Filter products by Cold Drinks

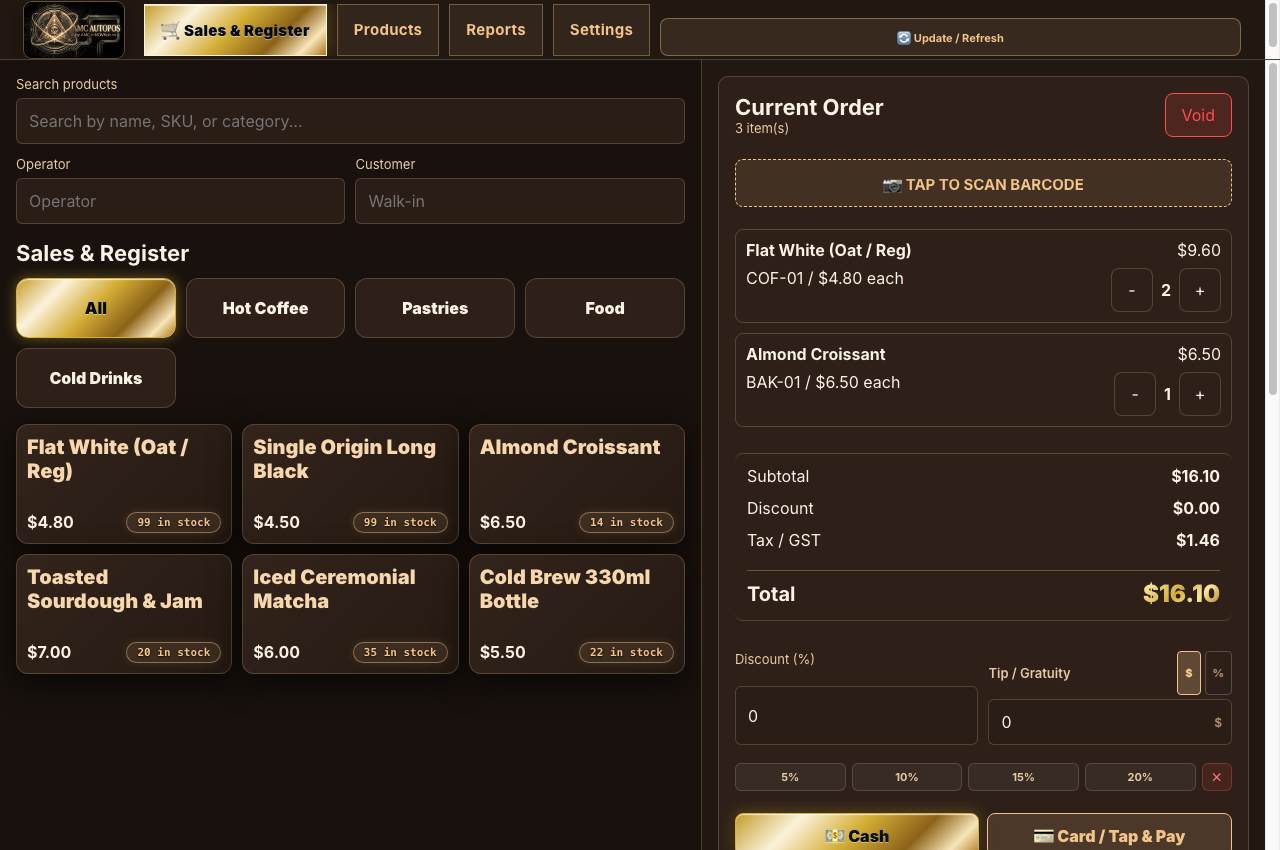(x=96, y=378)
